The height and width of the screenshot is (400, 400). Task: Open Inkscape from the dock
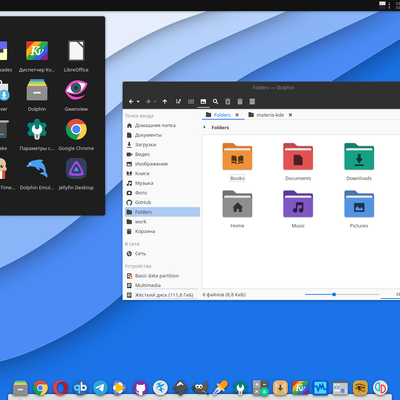point(180,388)
